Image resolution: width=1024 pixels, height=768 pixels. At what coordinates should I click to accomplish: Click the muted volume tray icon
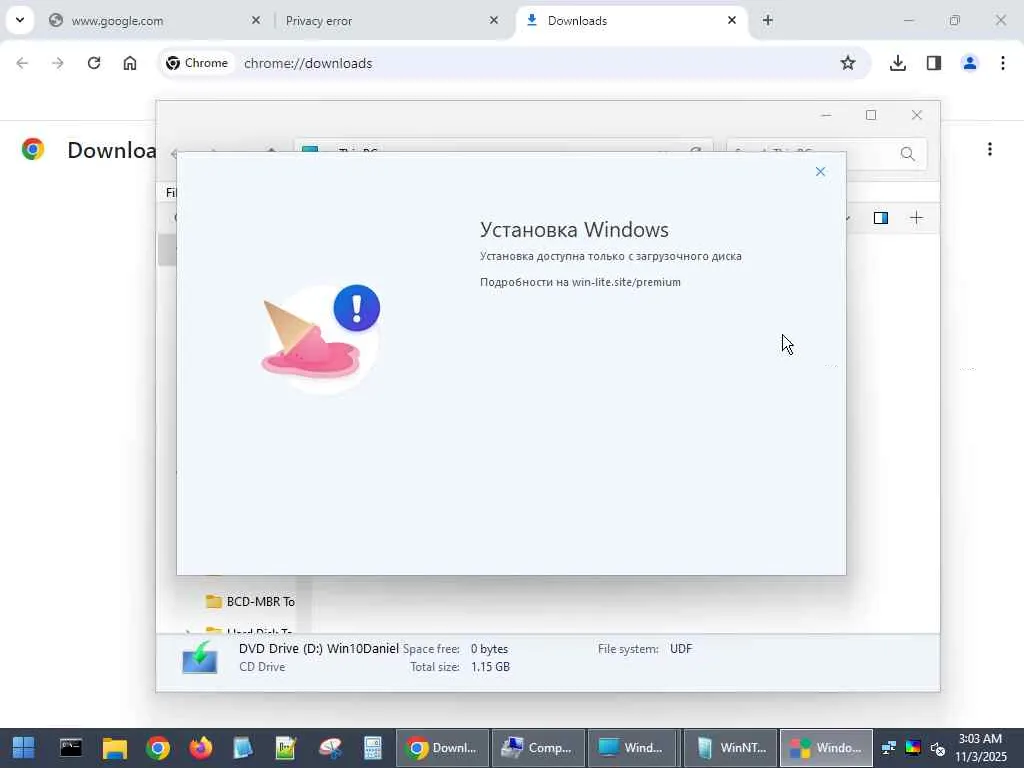pyautogui.click(x=938, y=748)
